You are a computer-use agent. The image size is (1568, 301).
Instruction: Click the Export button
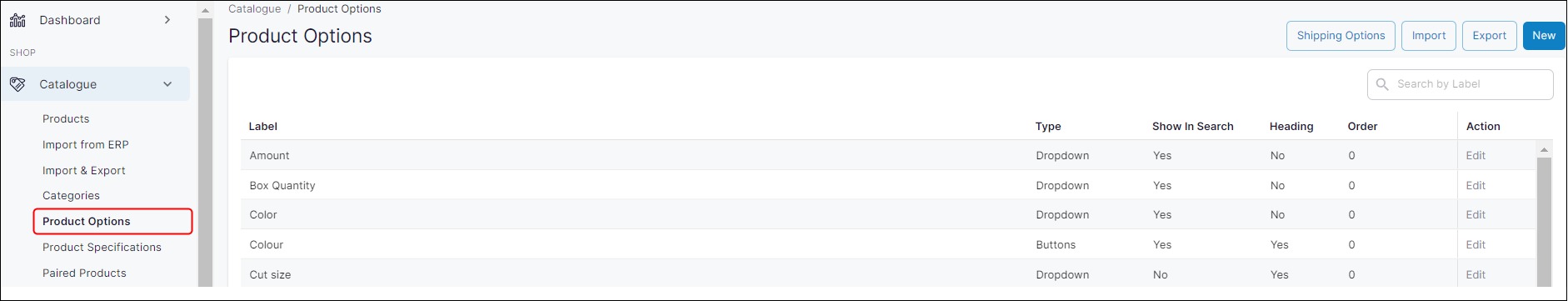[x=1489, y=36]
